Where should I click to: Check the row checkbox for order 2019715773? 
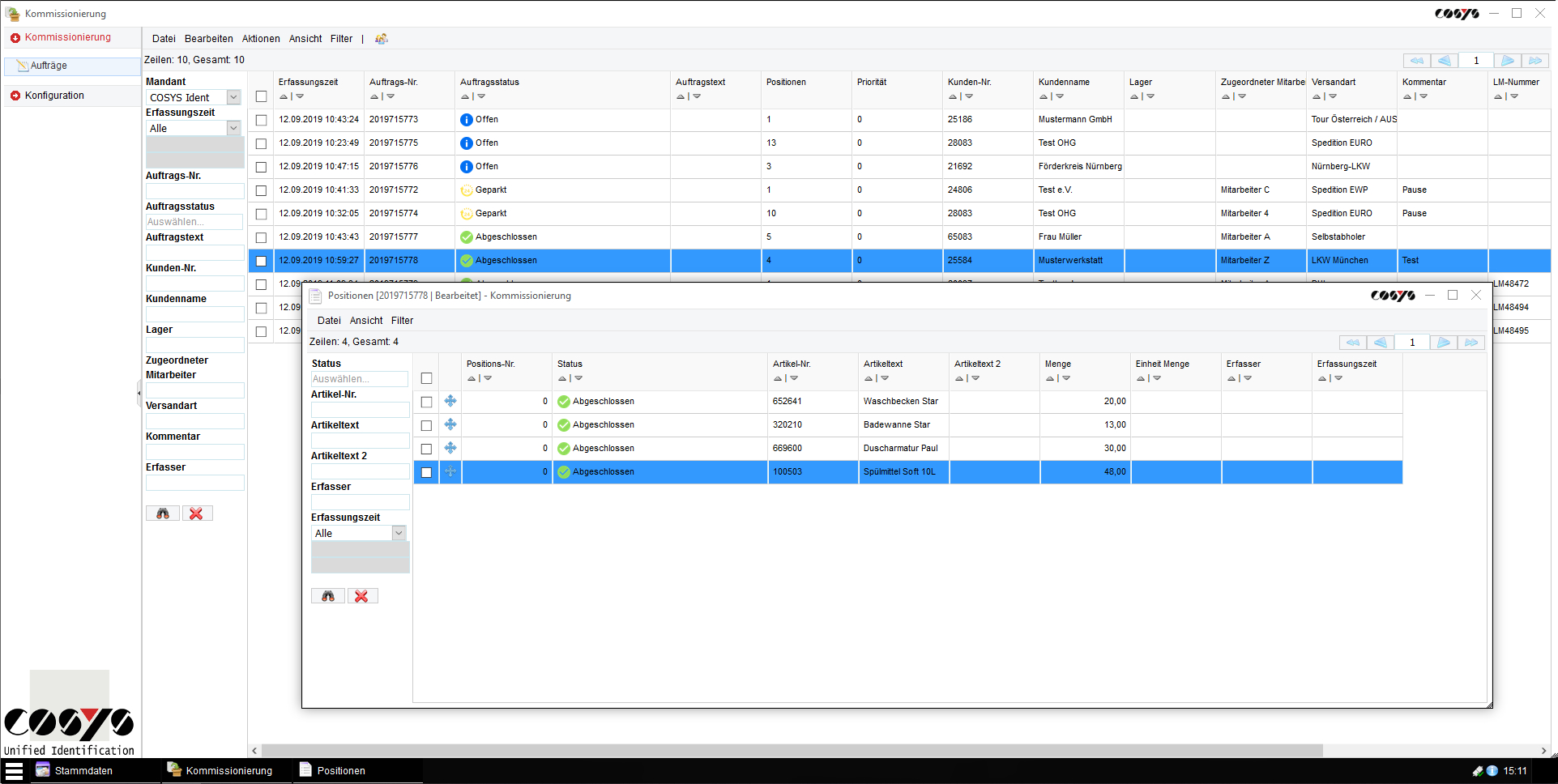(x=261, y=119)
